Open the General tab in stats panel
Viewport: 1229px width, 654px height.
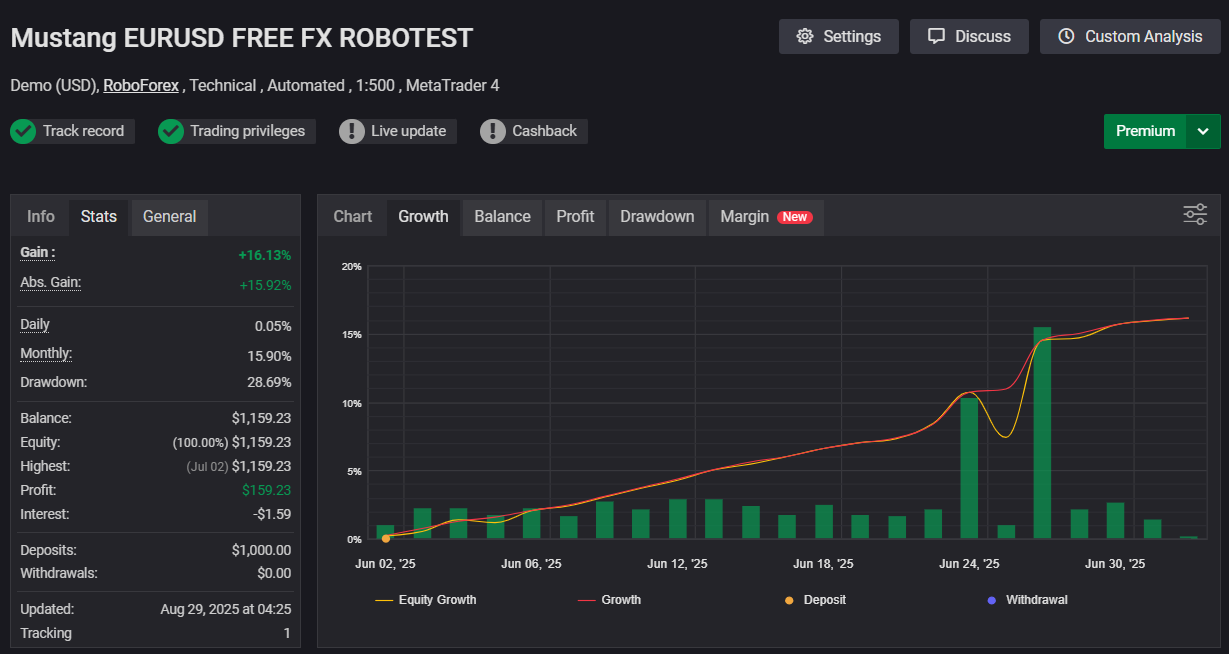click(169, 217)
